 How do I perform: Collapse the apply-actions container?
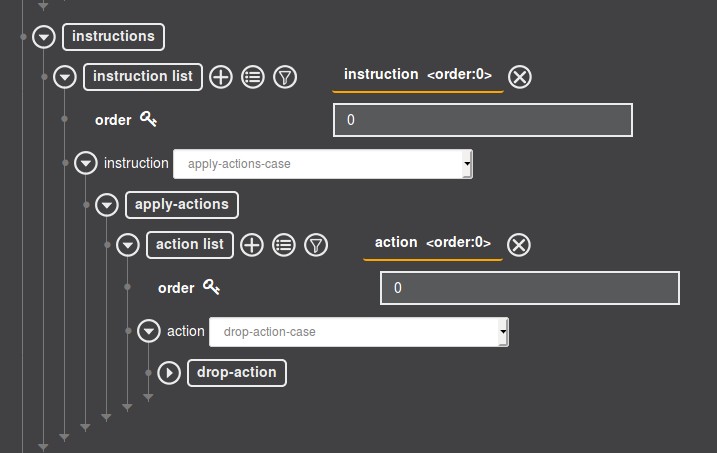click(107, 205)
